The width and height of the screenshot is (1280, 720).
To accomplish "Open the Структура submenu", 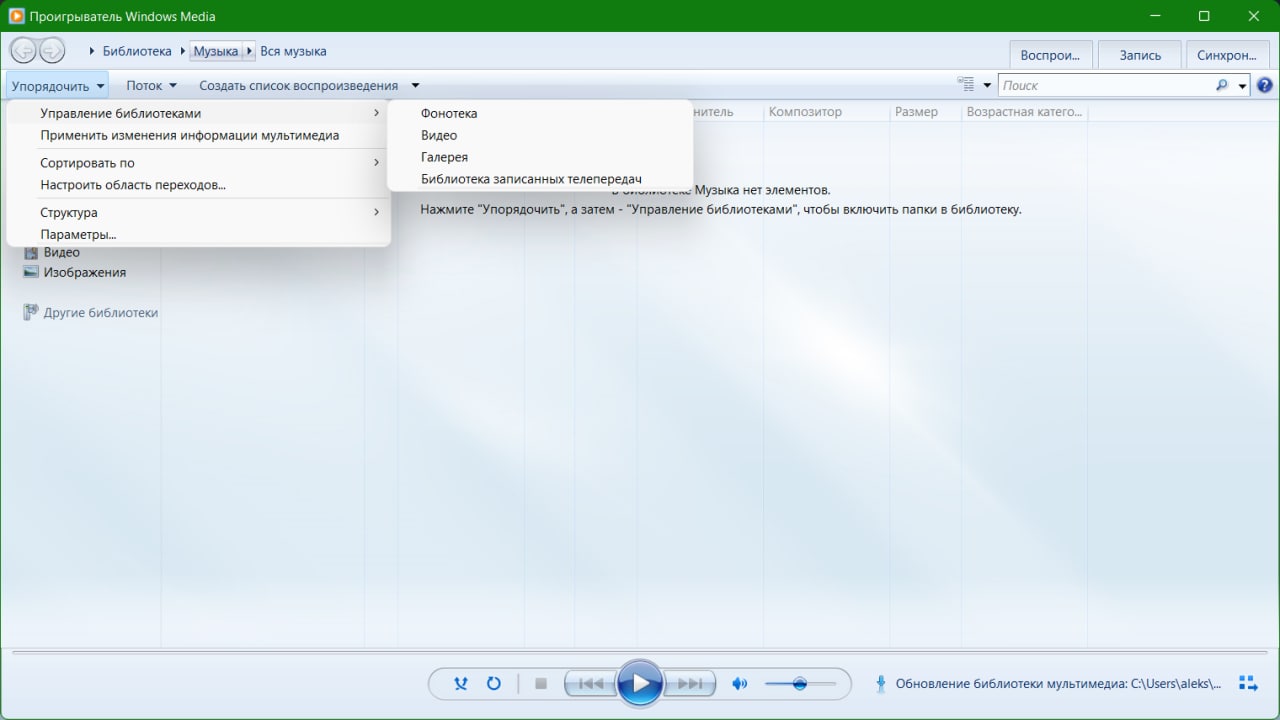I will pos(198,213).
